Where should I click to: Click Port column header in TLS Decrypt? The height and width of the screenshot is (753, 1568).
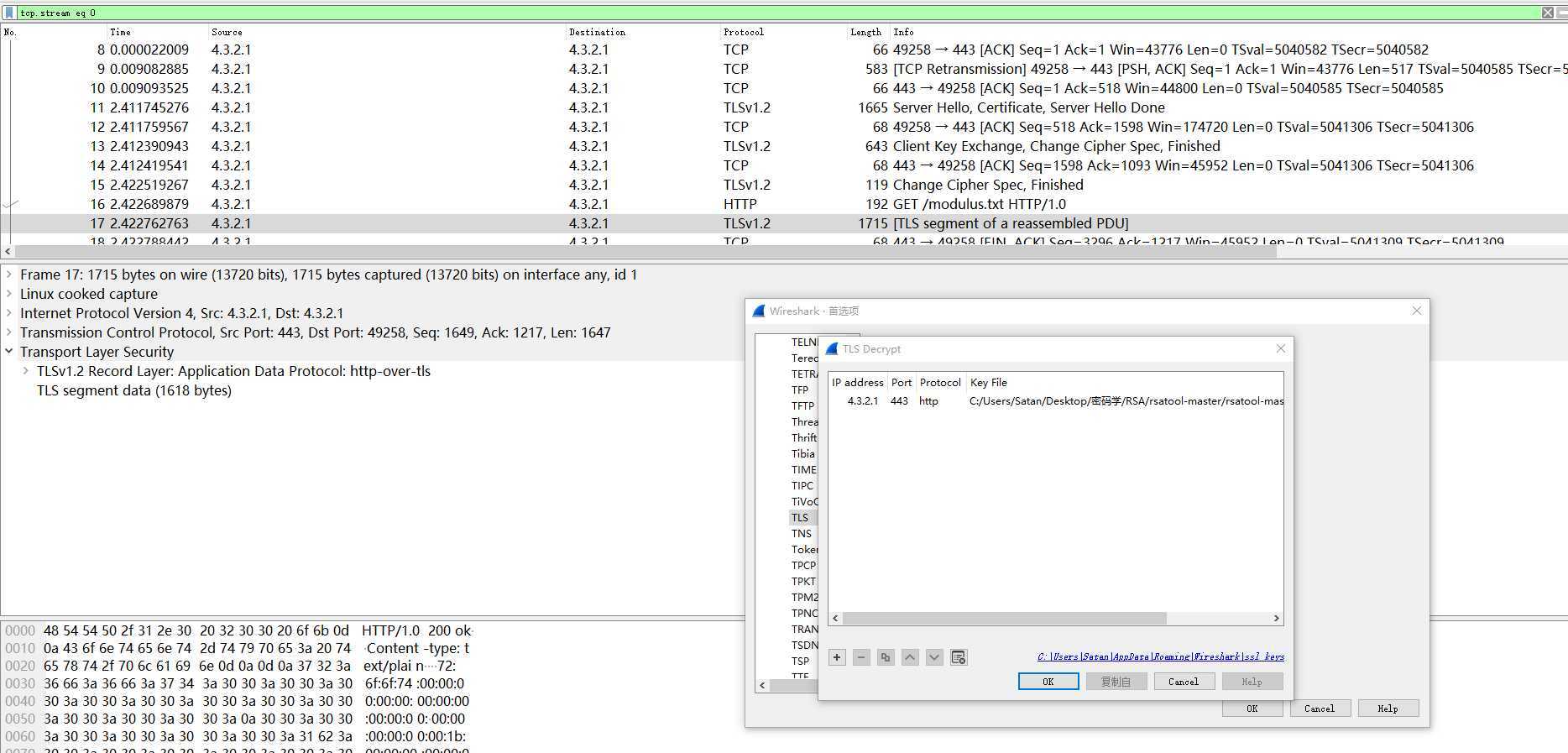pyautogui.click(x=902, y=382)
